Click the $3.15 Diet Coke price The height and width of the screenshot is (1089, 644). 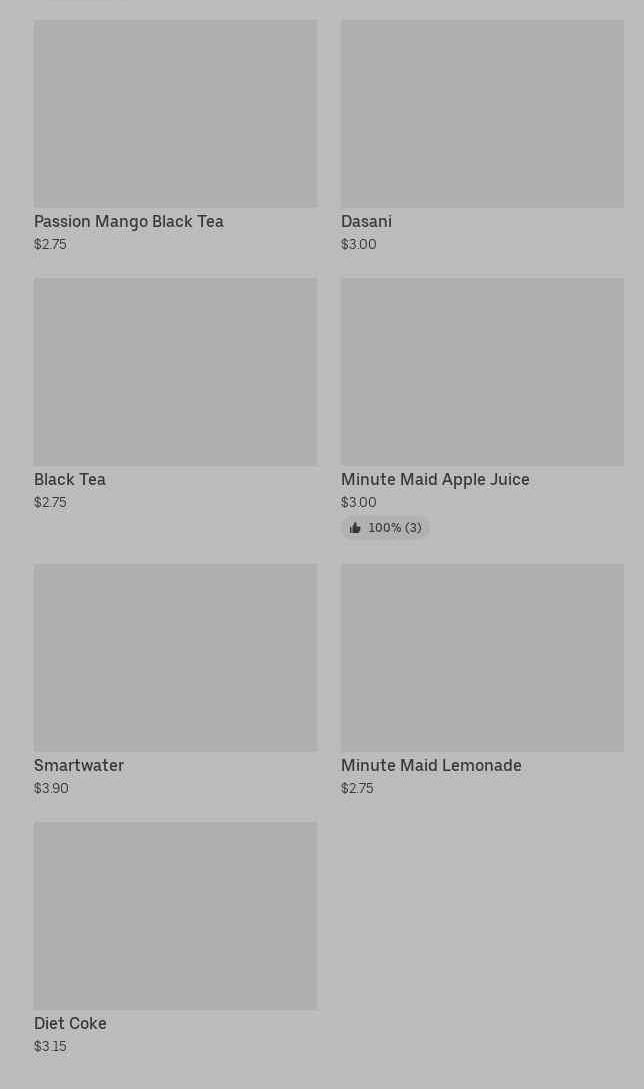point(50,1046)
